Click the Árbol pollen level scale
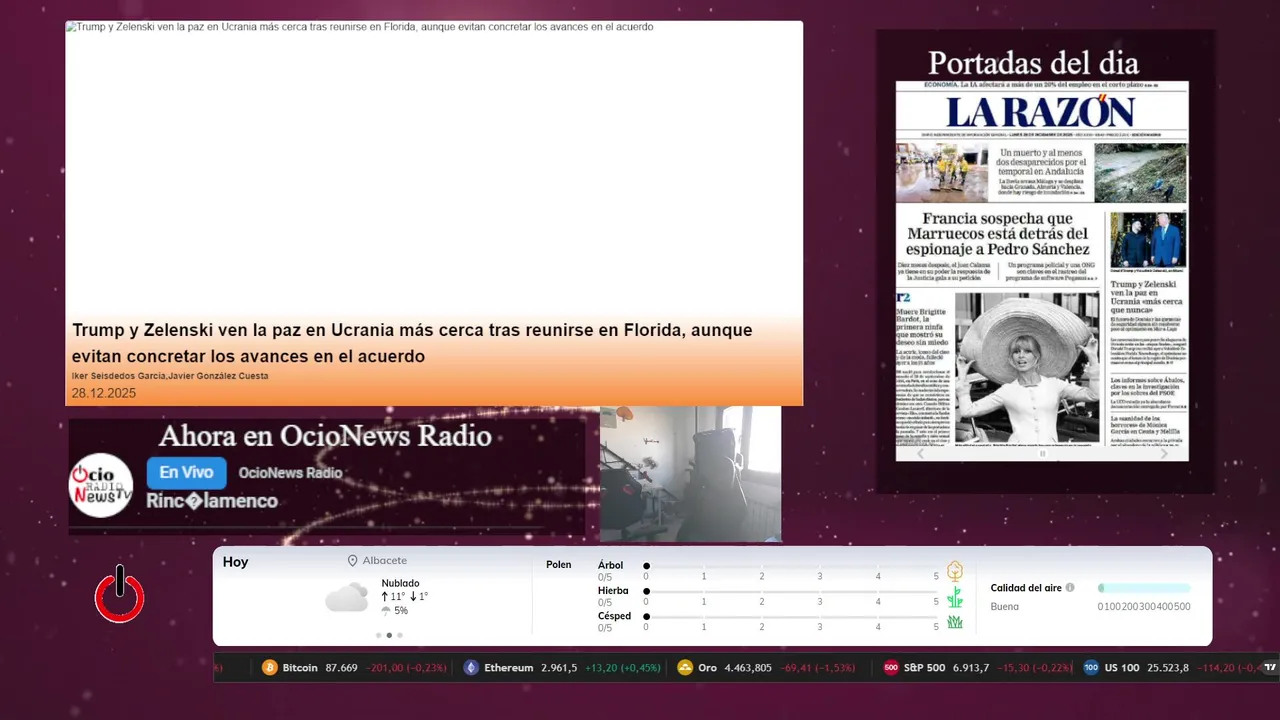Image resolution: width=1280 pixels, height=720 pixels. pos(792,571)
